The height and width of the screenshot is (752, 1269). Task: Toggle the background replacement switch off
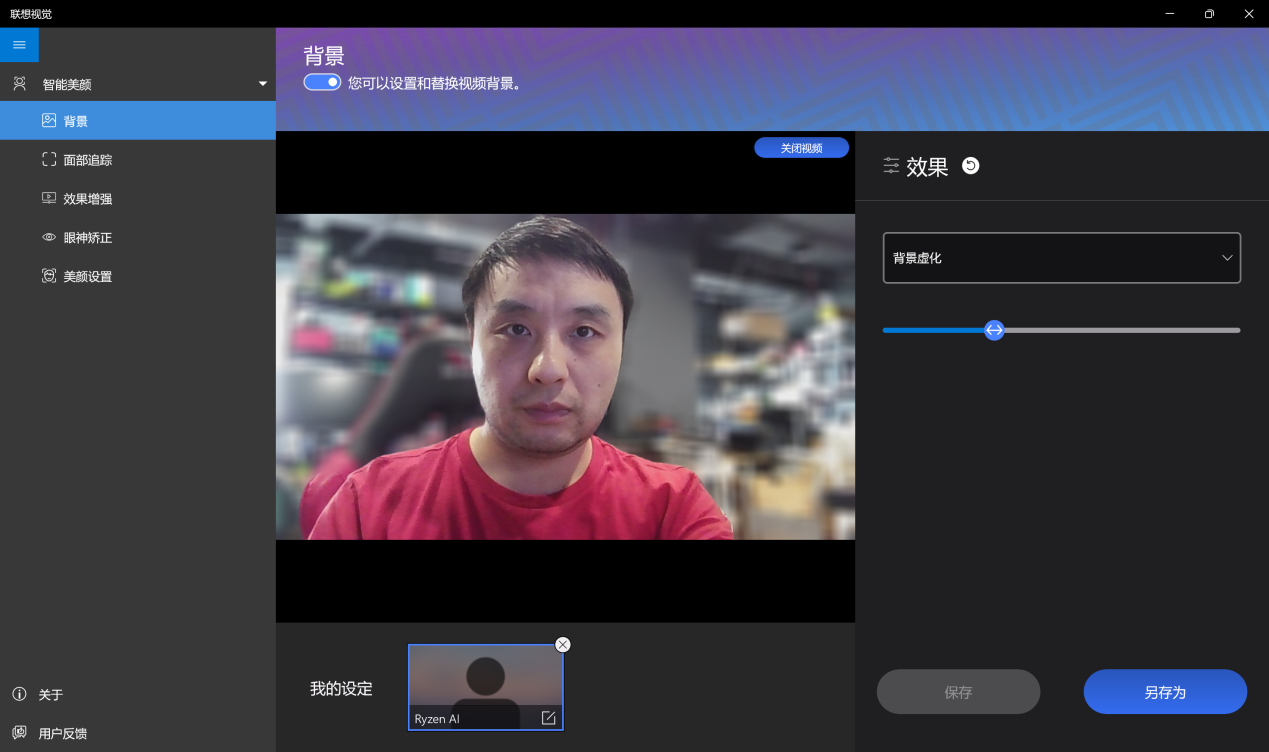pos(322,83)
